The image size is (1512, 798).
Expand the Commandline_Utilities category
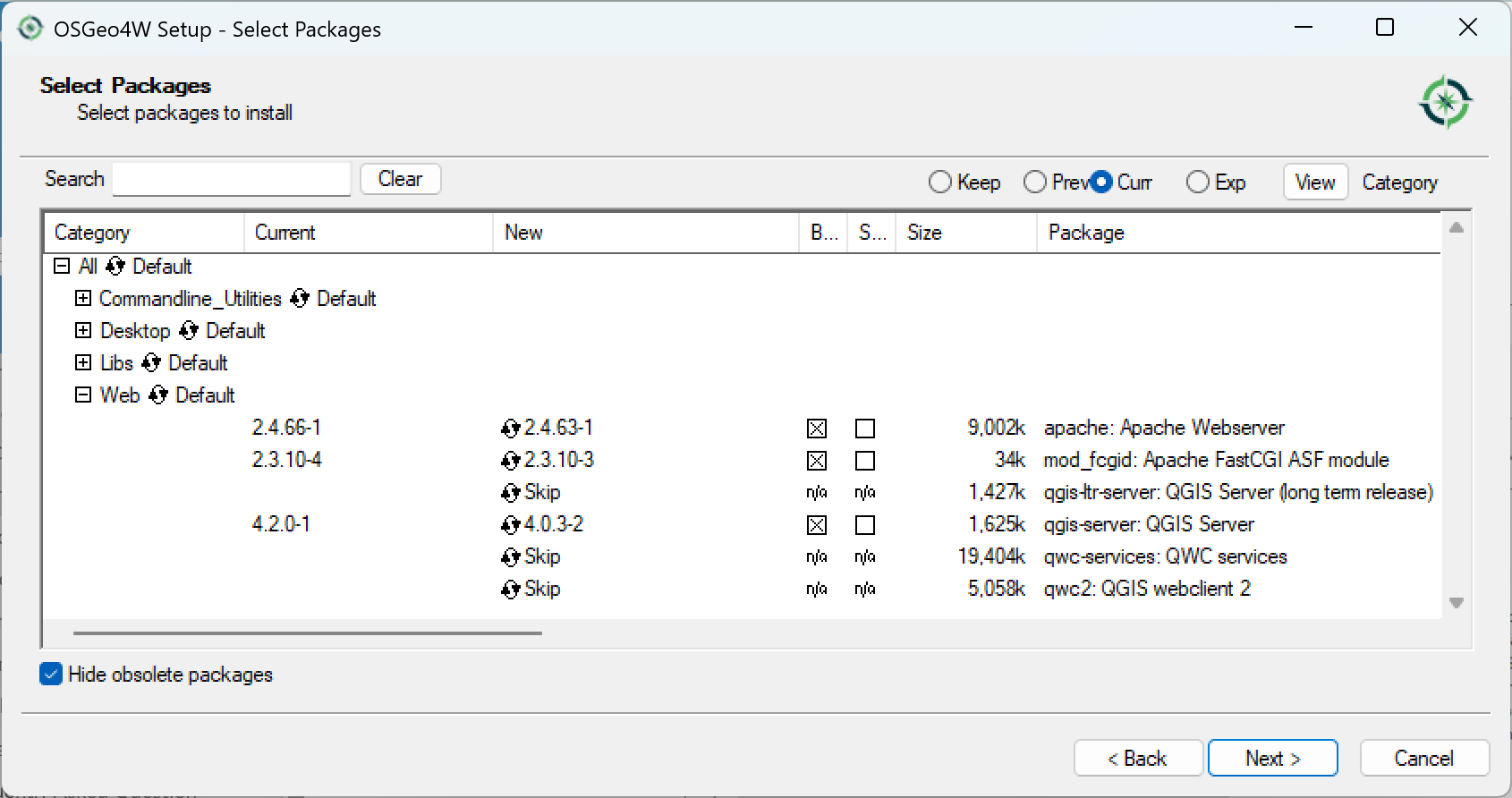83,298
